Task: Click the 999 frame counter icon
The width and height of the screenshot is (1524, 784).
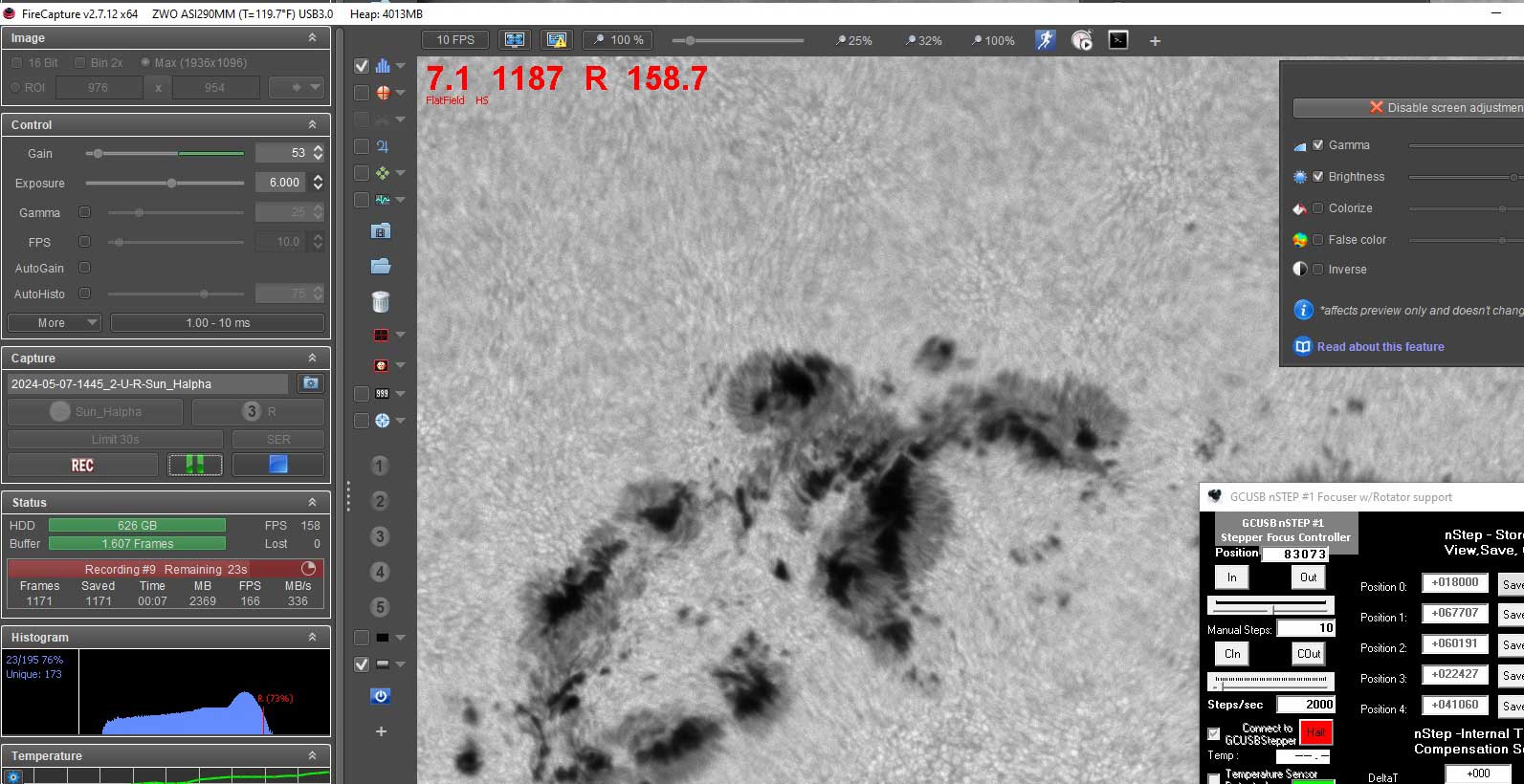Action: click(x=382, y=393)
